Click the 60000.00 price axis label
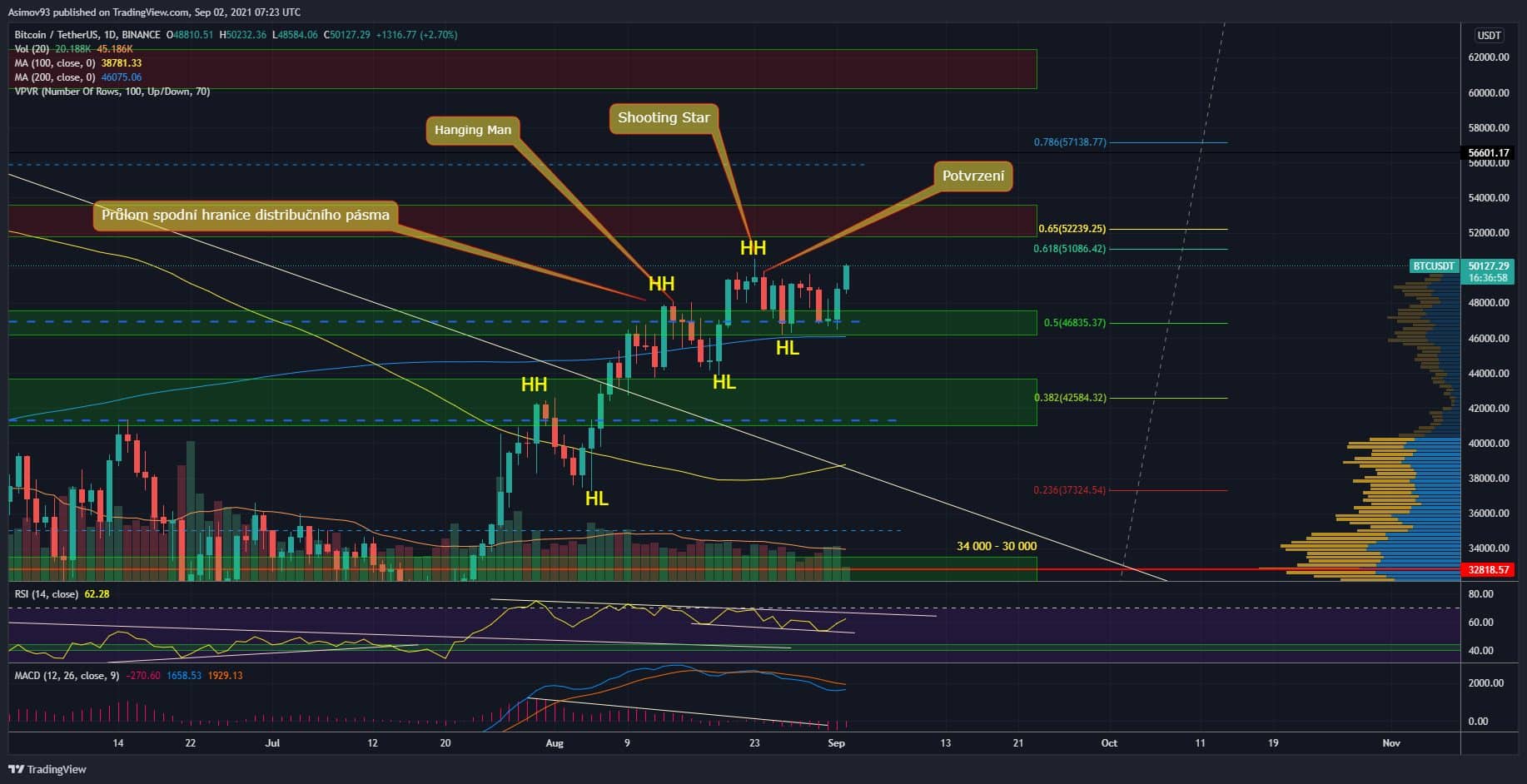Image resolution: width=1527 pixels, height=784 pixels. (1489, 93)
